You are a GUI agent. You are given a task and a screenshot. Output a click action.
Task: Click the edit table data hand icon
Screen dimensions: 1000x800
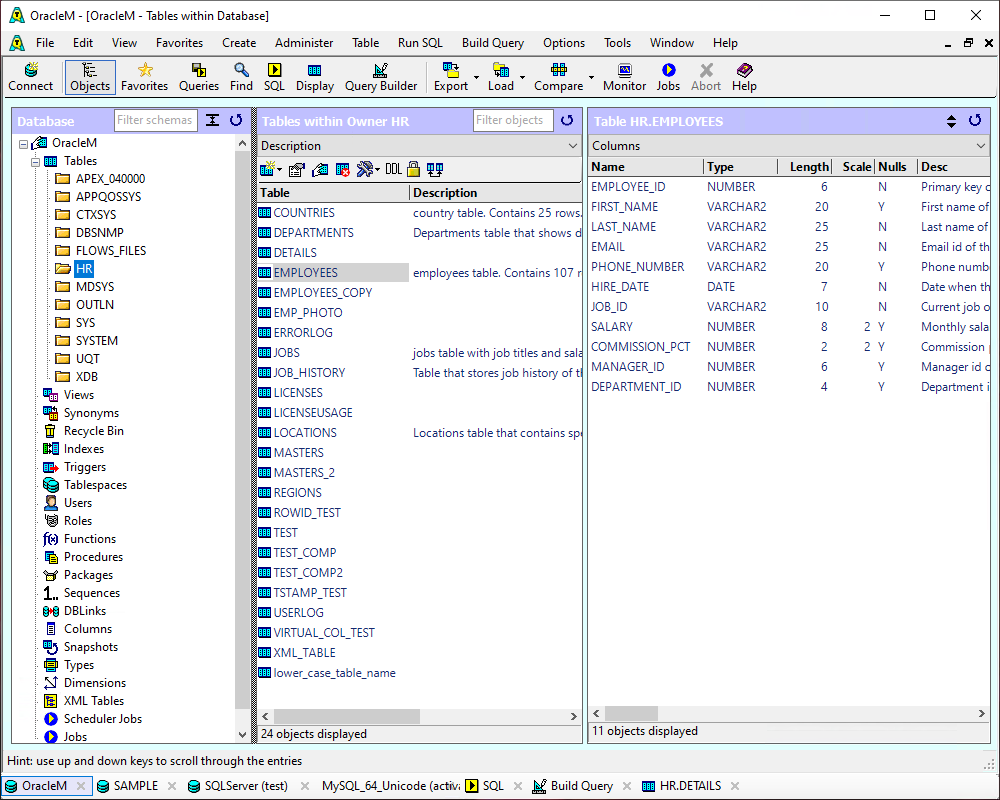coord(320,170)
